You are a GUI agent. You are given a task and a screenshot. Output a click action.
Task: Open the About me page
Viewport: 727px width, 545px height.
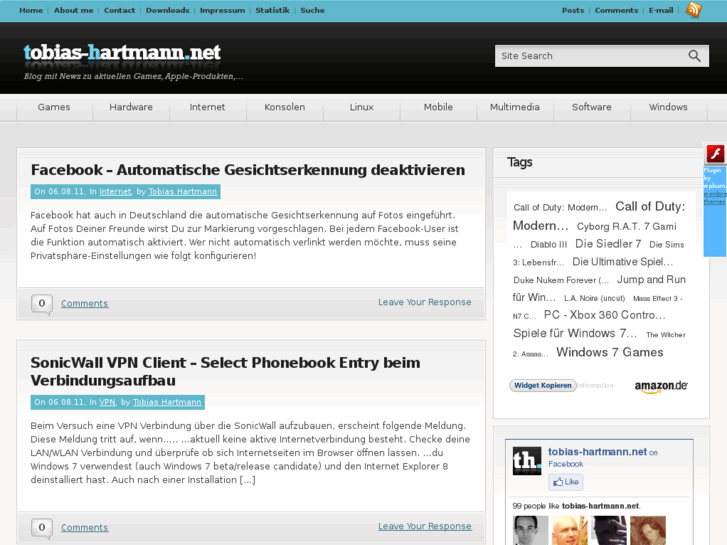(x=73, y=10)
